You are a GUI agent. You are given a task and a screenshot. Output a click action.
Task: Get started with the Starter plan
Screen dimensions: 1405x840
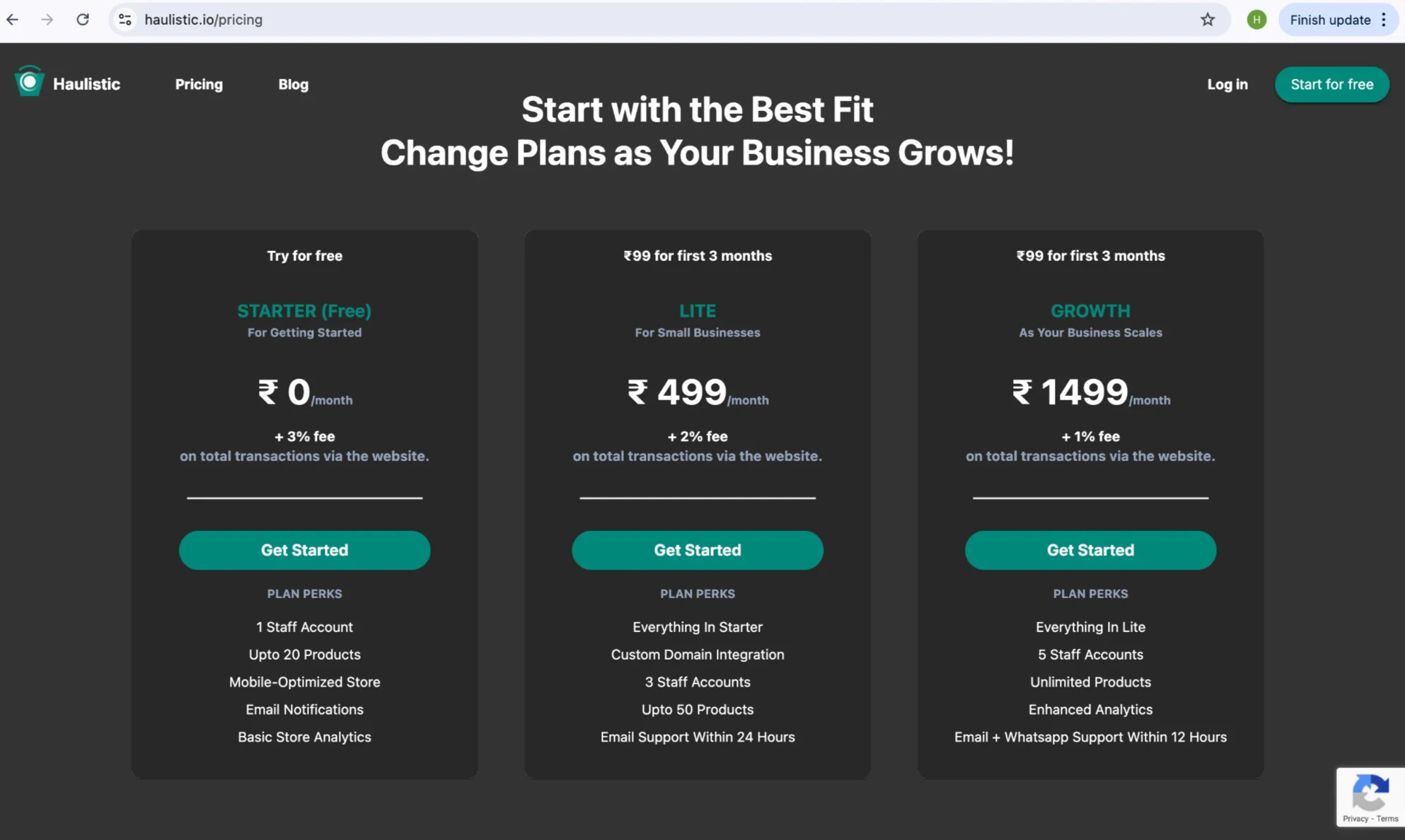pyautogui.click(x=304, y=550)
